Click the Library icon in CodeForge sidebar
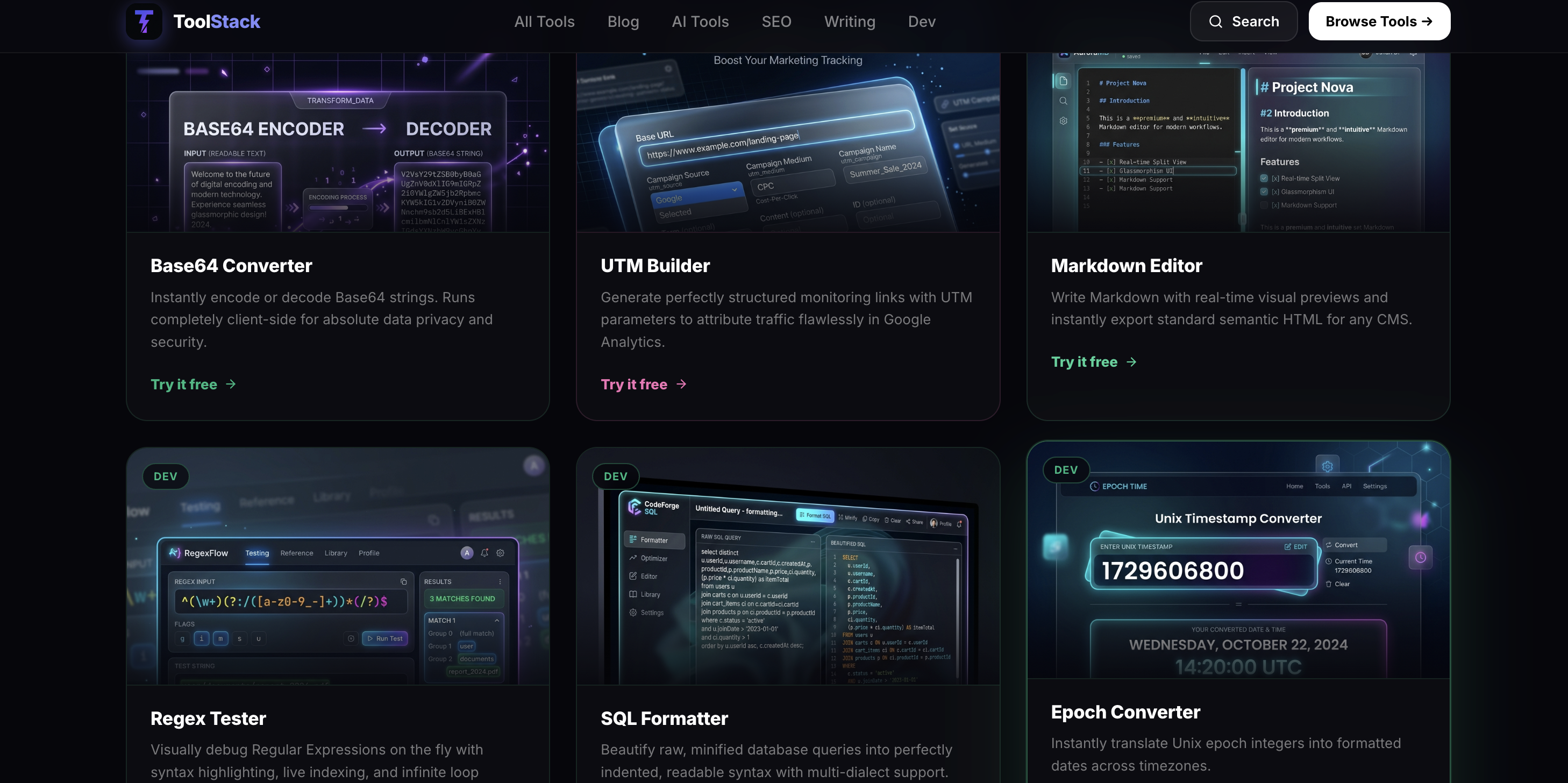Viewport: 1568px width, 783px height. (633, 594)
